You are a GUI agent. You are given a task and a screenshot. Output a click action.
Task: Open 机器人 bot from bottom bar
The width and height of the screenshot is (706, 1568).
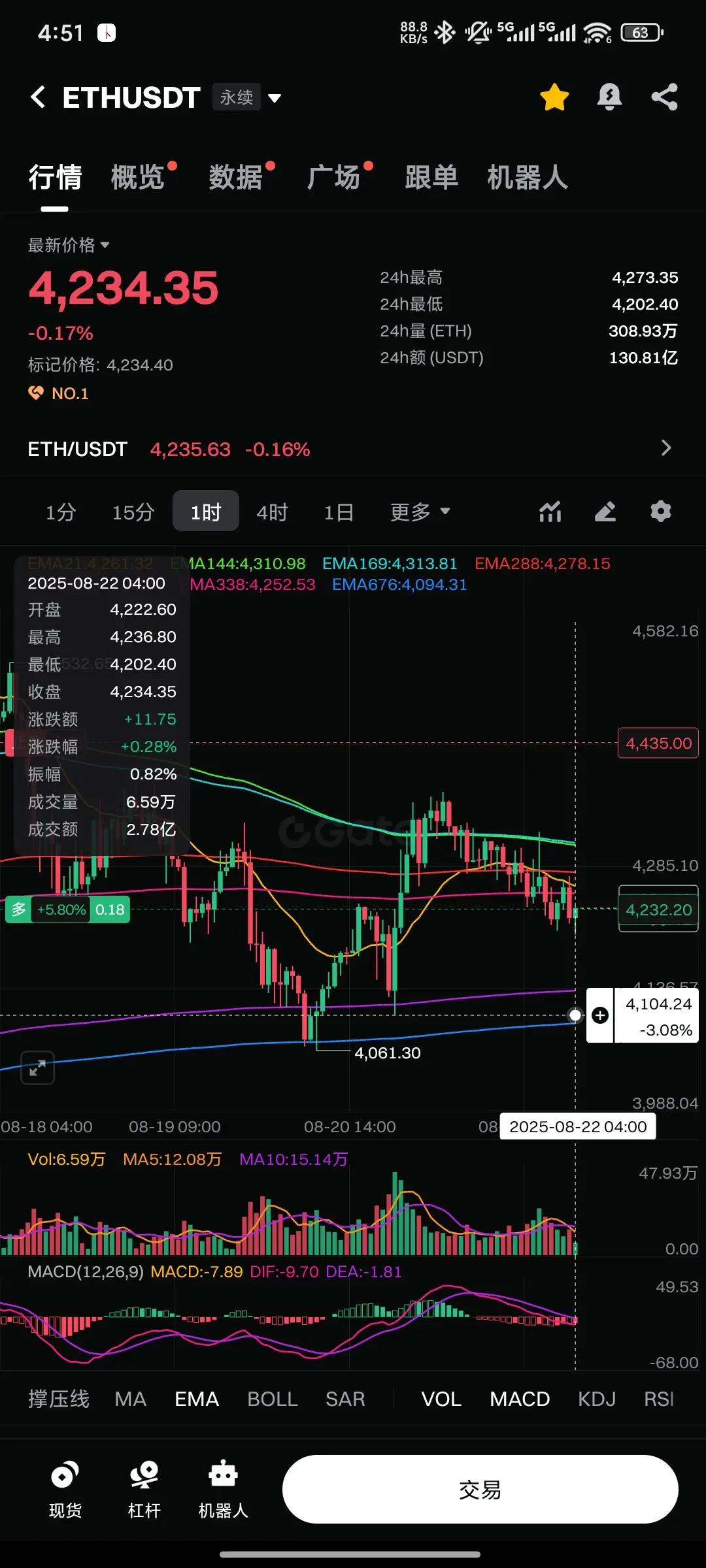pos(223,1490)
